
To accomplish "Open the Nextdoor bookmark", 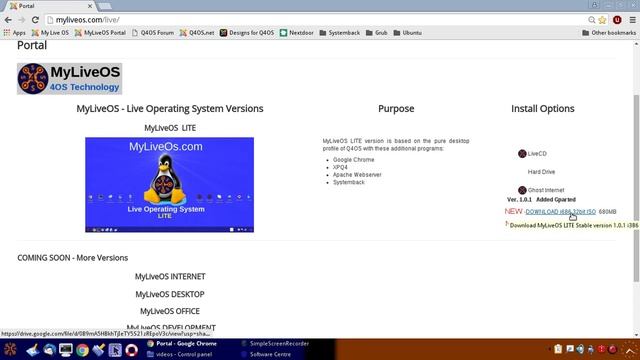I will pos(297,33).
